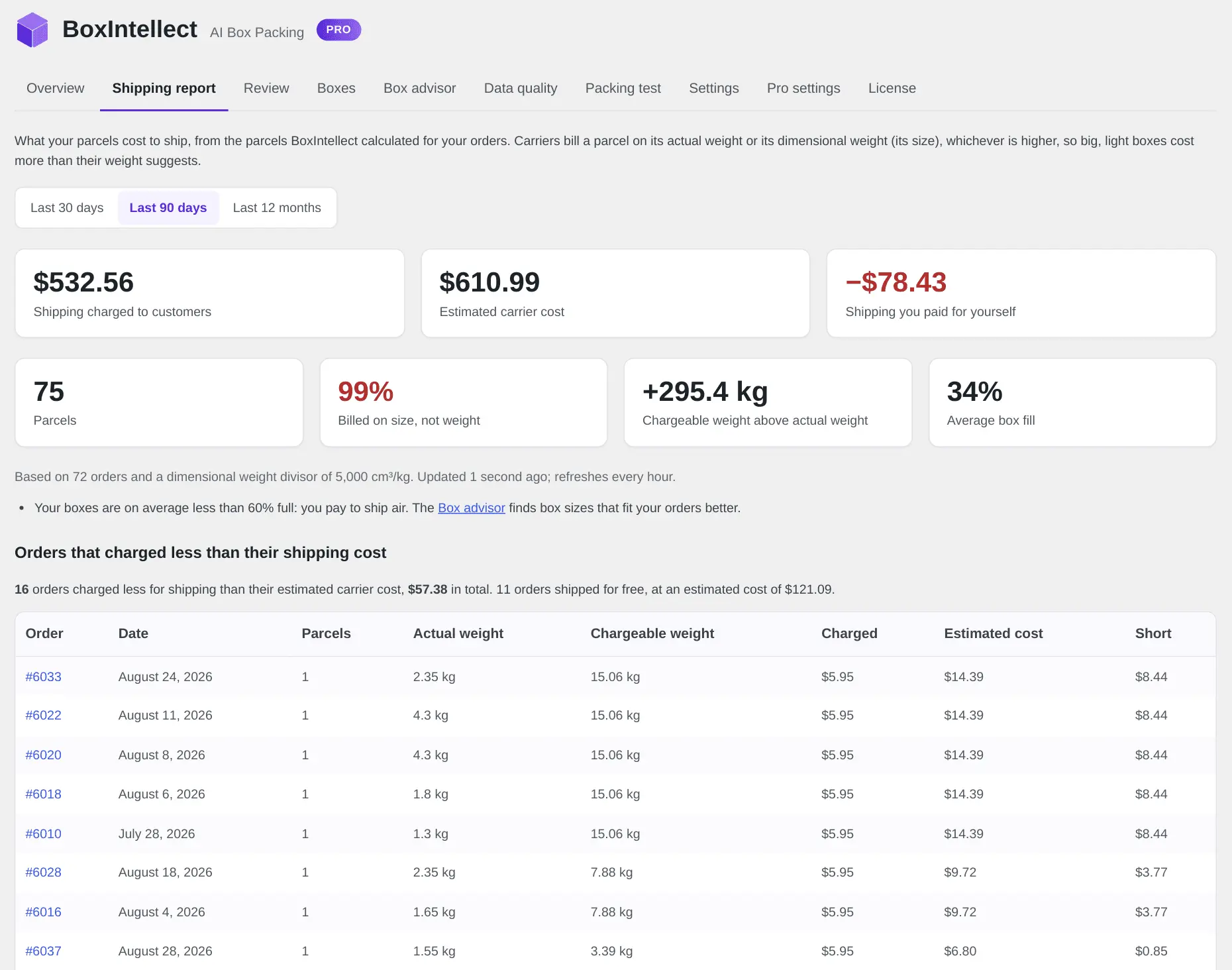Click the 99% billed on size card
The height and width of the screenshot is (970, 1232).
(x=464, y=403)
